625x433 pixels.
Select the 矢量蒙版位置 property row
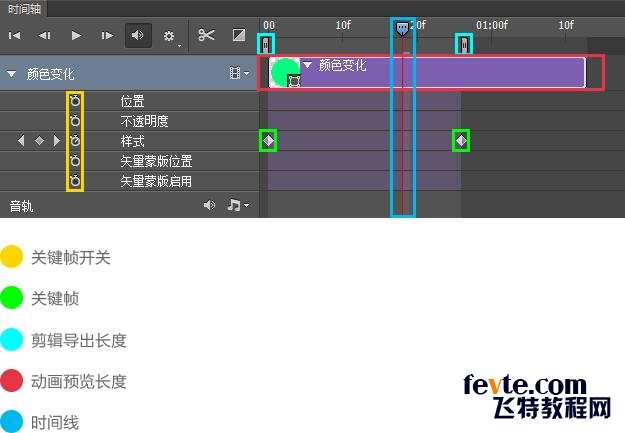(x=130, y=161)
